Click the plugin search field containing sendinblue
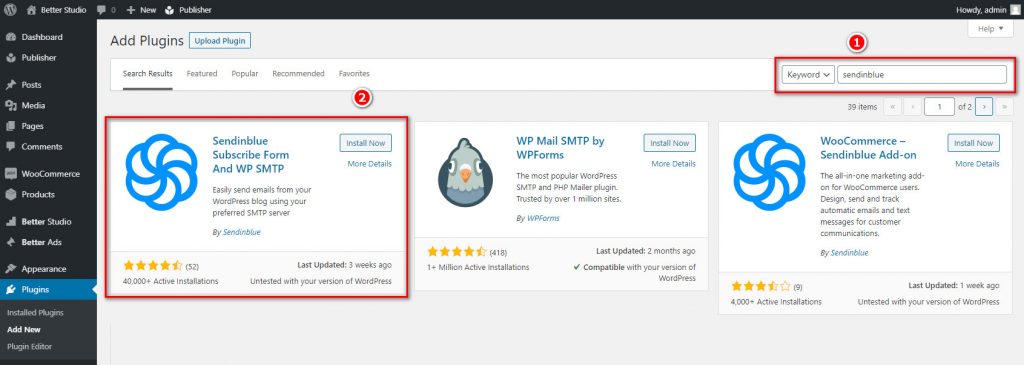Screen dimensions: 1024x365 coord(922,74)
